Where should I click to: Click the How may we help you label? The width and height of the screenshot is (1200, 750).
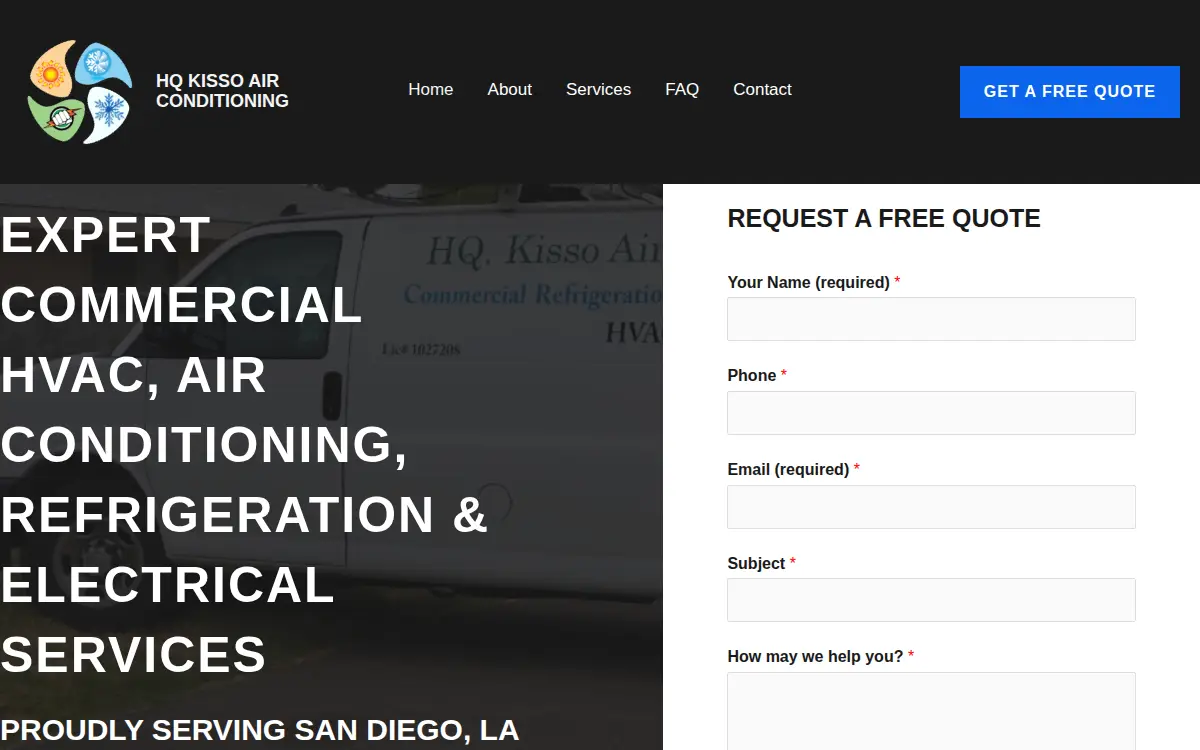[820, 656]
